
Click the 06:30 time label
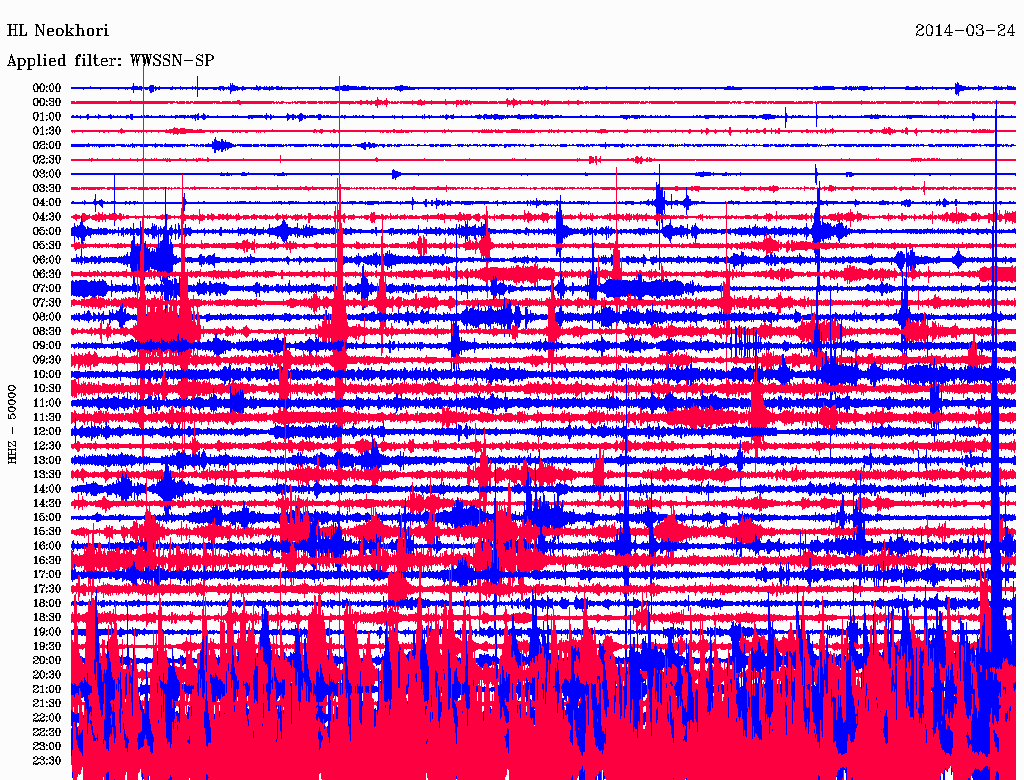pyautogui.click(x=47, y=274)
